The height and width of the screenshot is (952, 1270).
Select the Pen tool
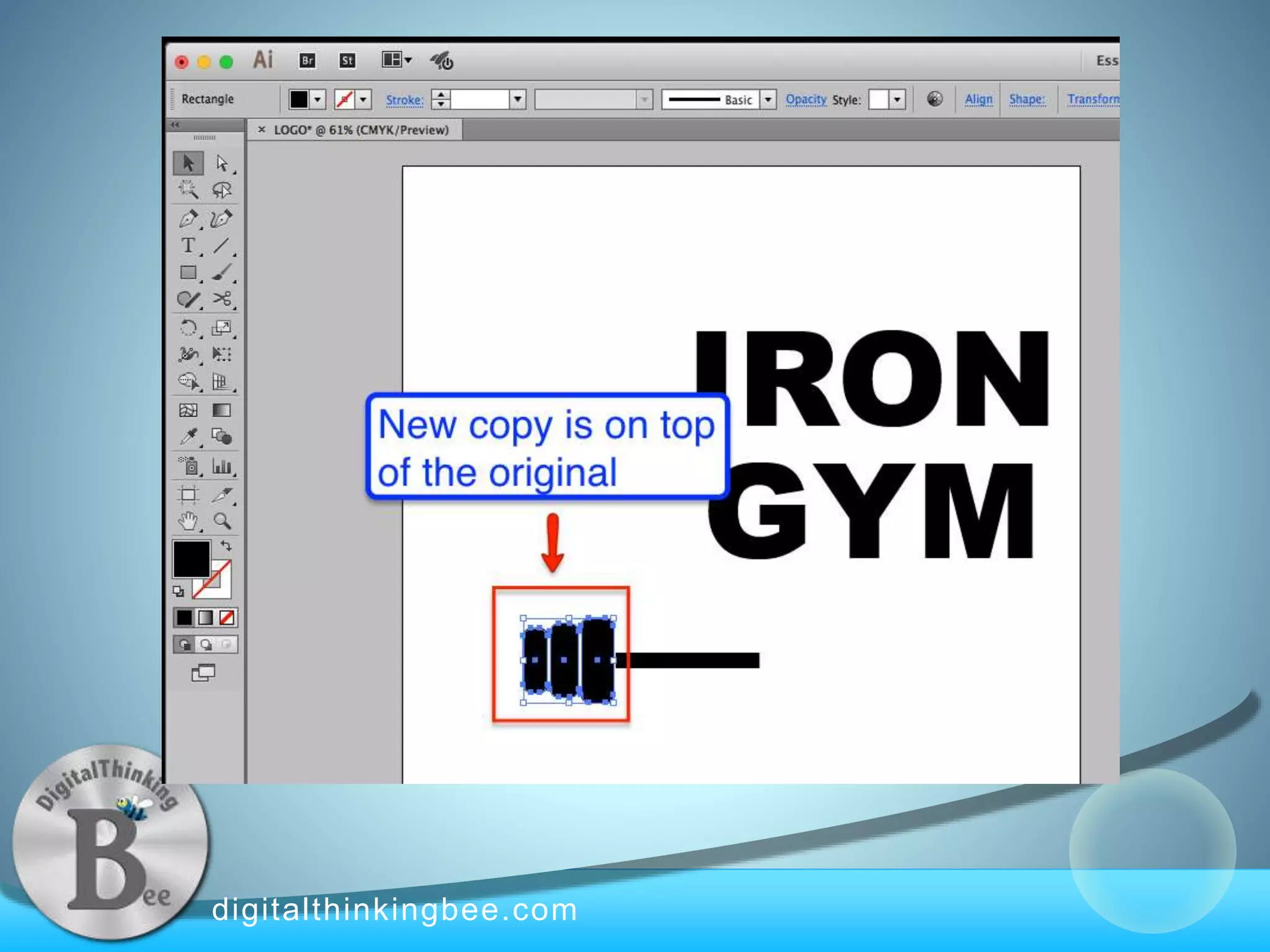tap(188, 218)
